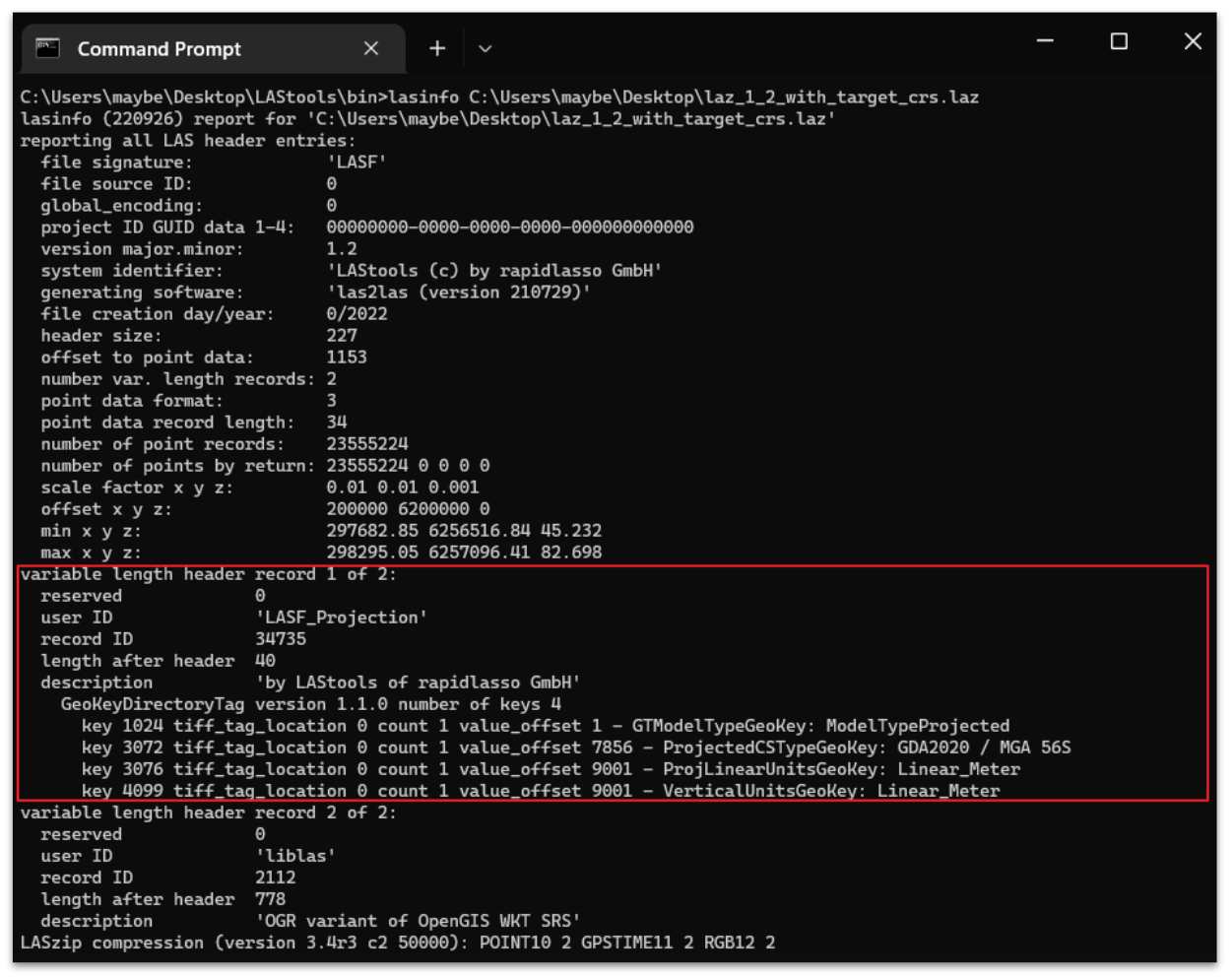Click 'number var. length records:' label
Image resolution: width=1232 pixels, height=977 pixels.
[x=177, y=379]
